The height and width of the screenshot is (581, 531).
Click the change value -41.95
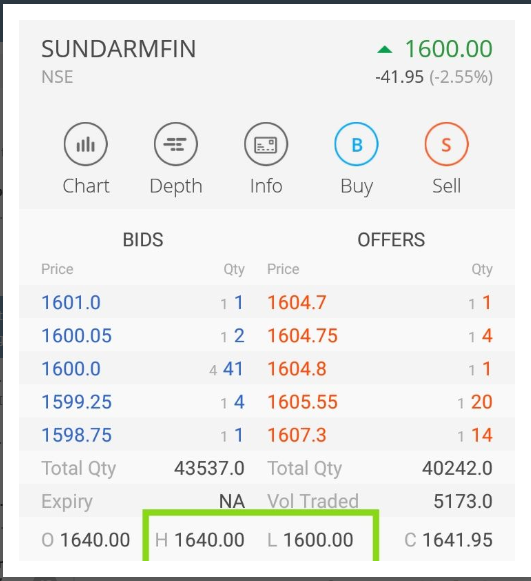coord(399,77)
